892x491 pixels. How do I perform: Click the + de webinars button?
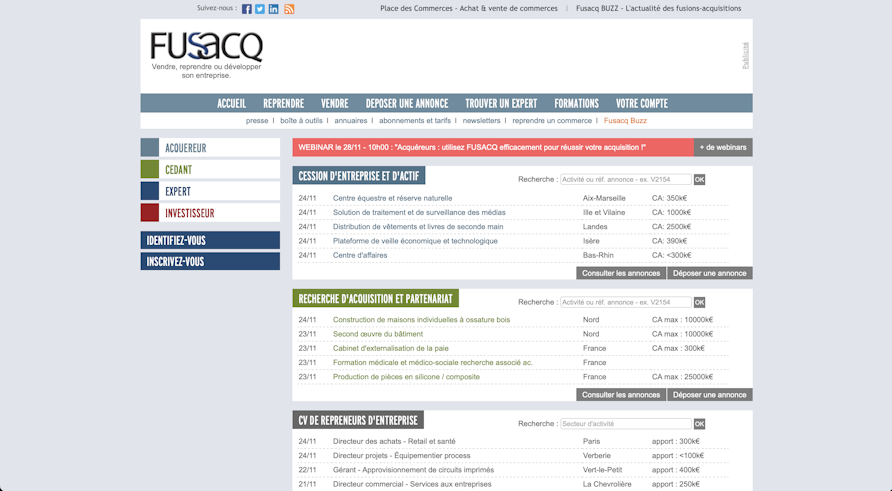tap(723, 147)
